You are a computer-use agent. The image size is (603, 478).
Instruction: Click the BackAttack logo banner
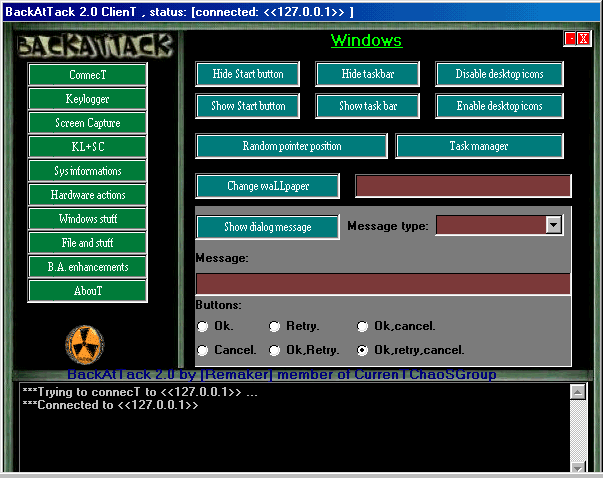[95, 46]
